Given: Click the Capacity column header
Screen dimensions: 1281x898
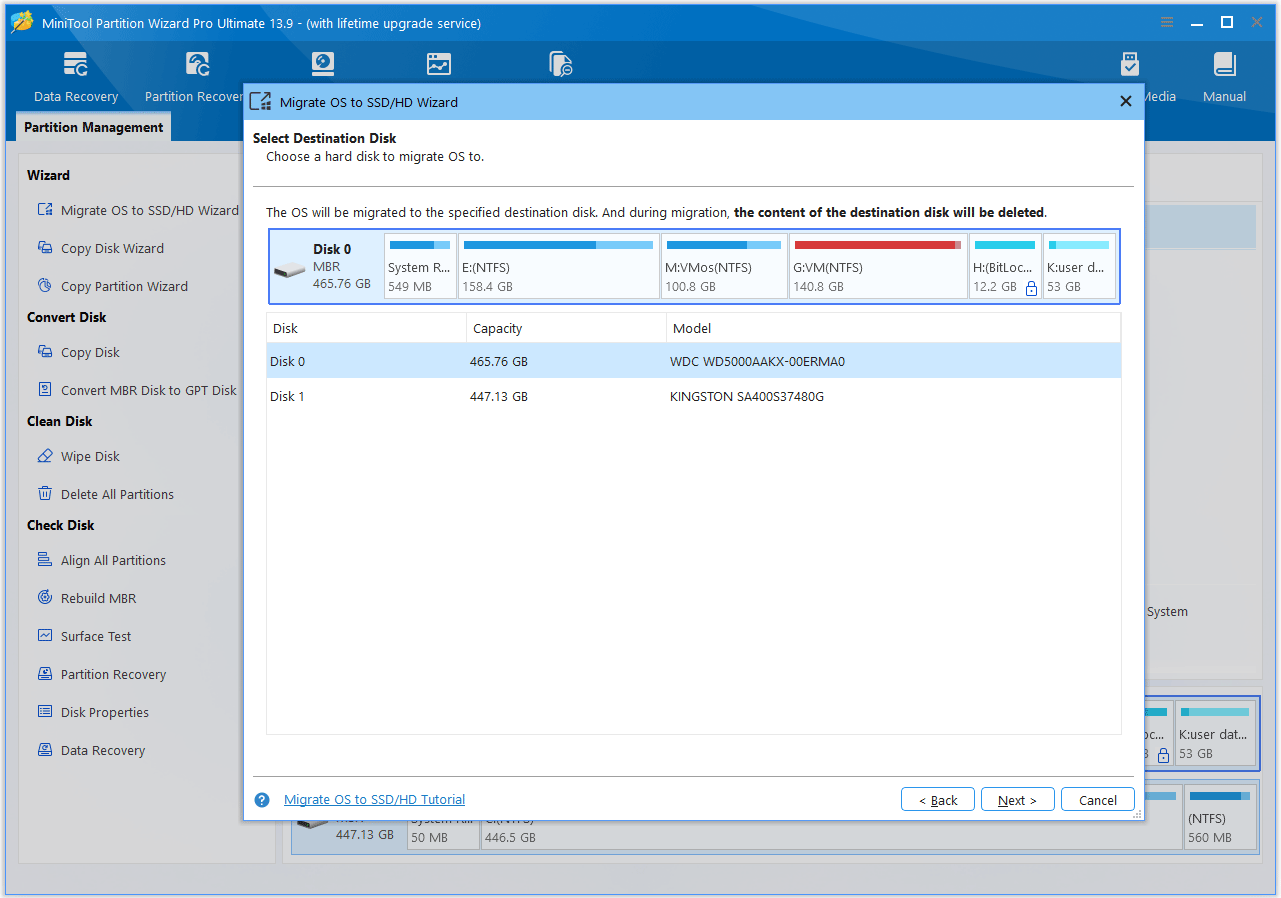Looking at the screenshot, I should [x=566, y=328].
